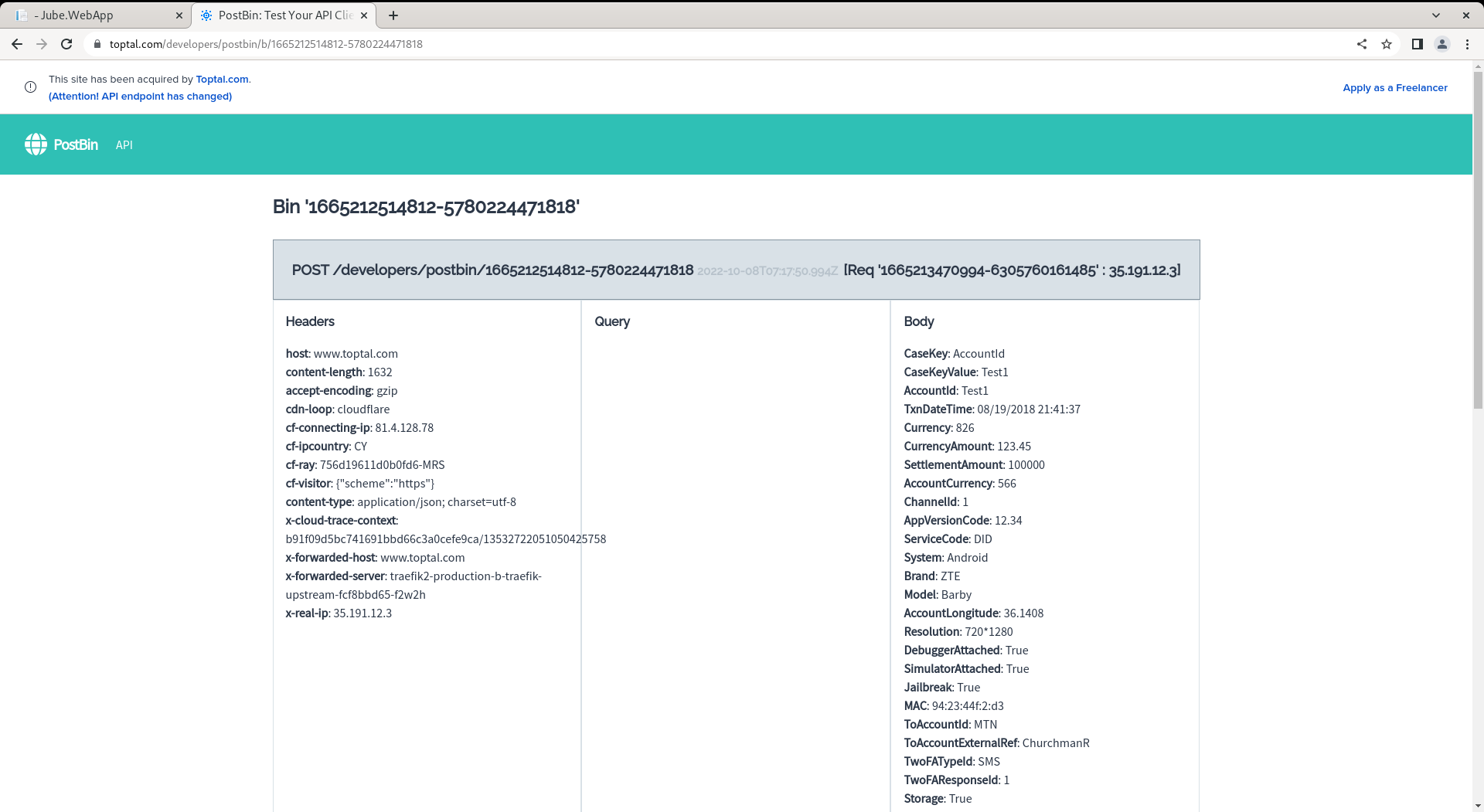Select x-forwarded-host header line
The width and height of the screenshot is (1484, 812).
pos(375,557)
